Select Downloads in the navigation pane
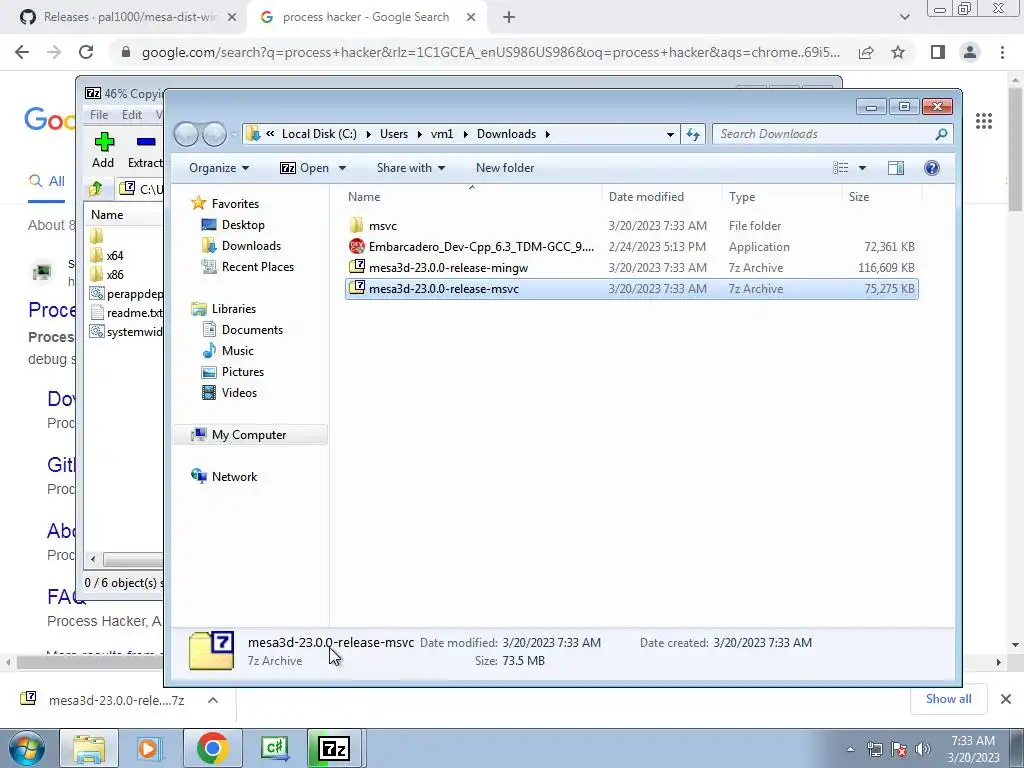The height and width of the screenshot is (768, 1024). coord(251,246)
